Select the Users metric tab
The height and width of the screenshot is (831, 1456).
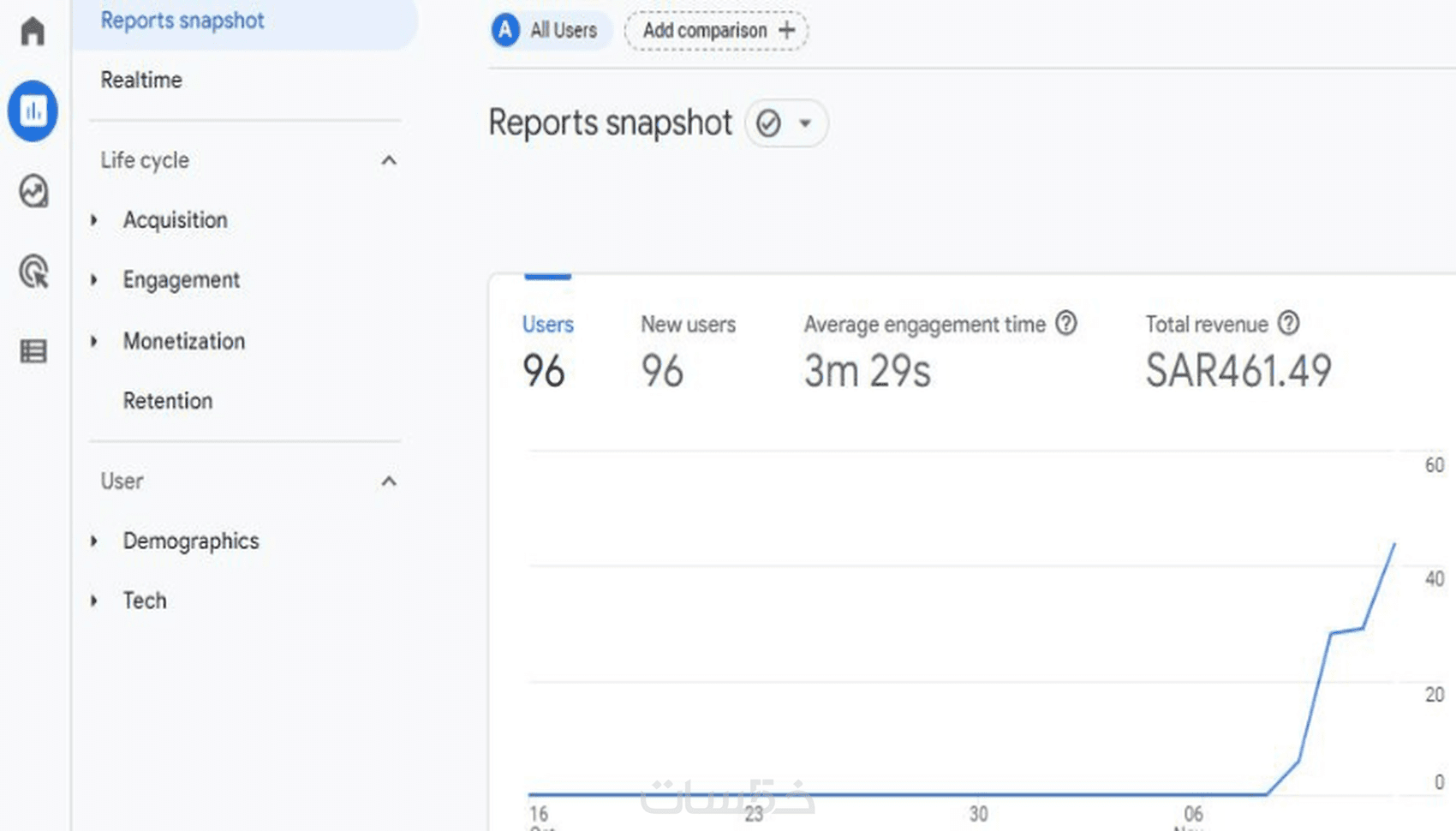[547, 326]
